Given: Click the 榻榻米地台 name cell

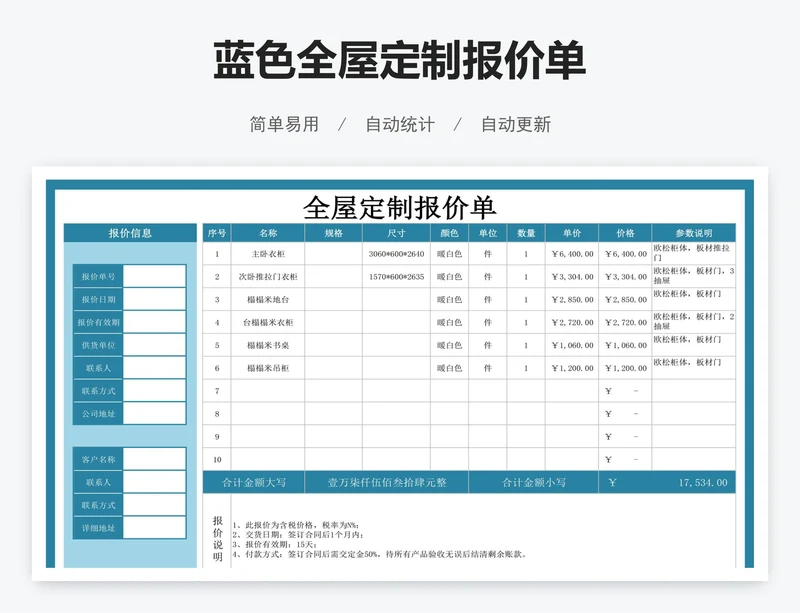Looking at the screenshot, I should (268, 300).
